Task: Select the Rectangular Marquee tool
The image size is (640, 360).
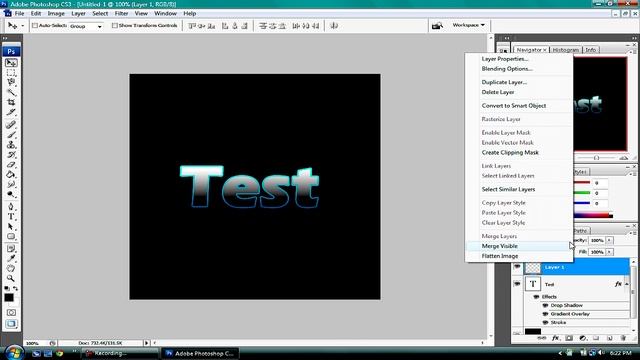Action: pos(11,73)
